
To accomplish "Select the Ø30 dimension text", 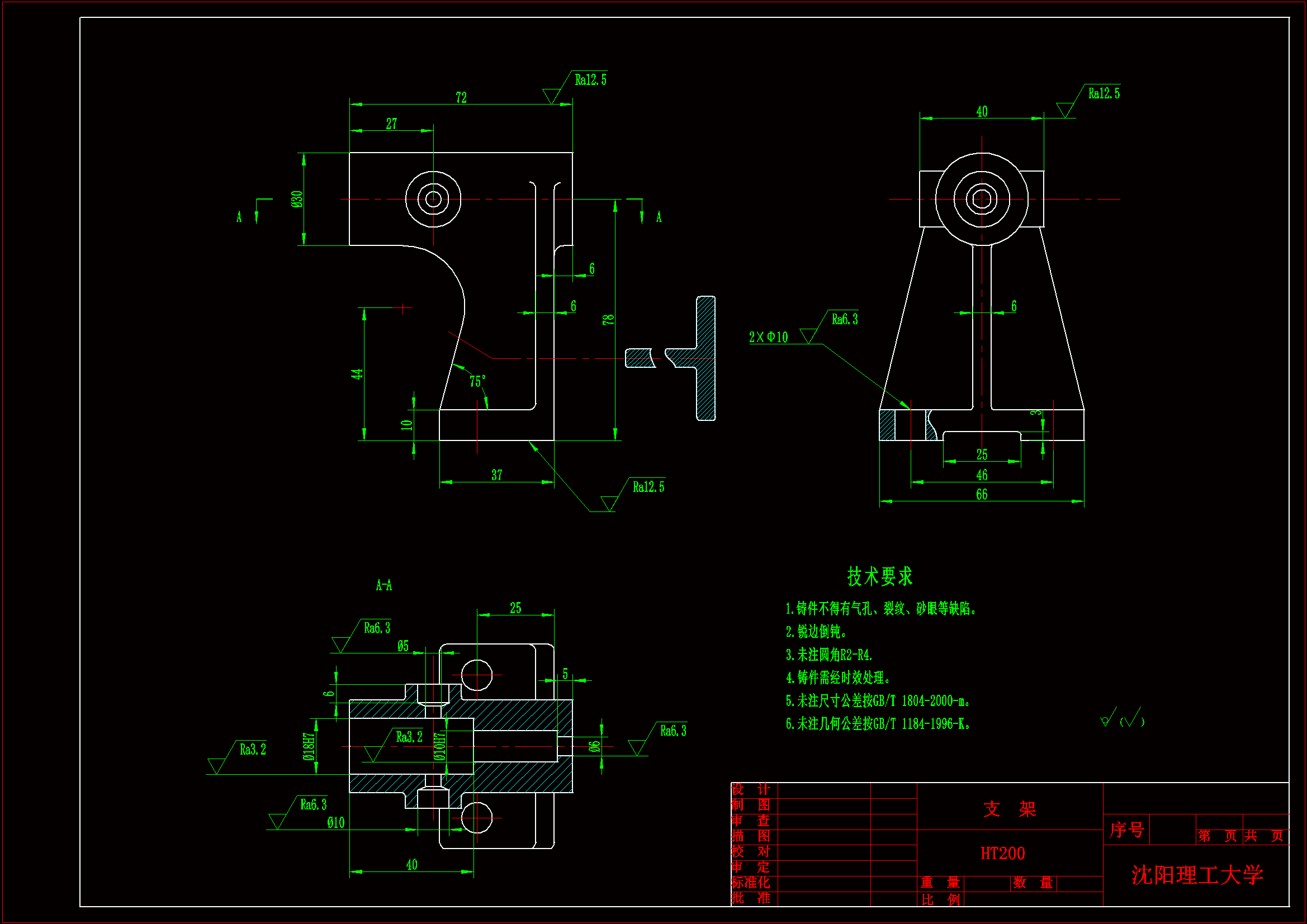I will coord(297,199).
